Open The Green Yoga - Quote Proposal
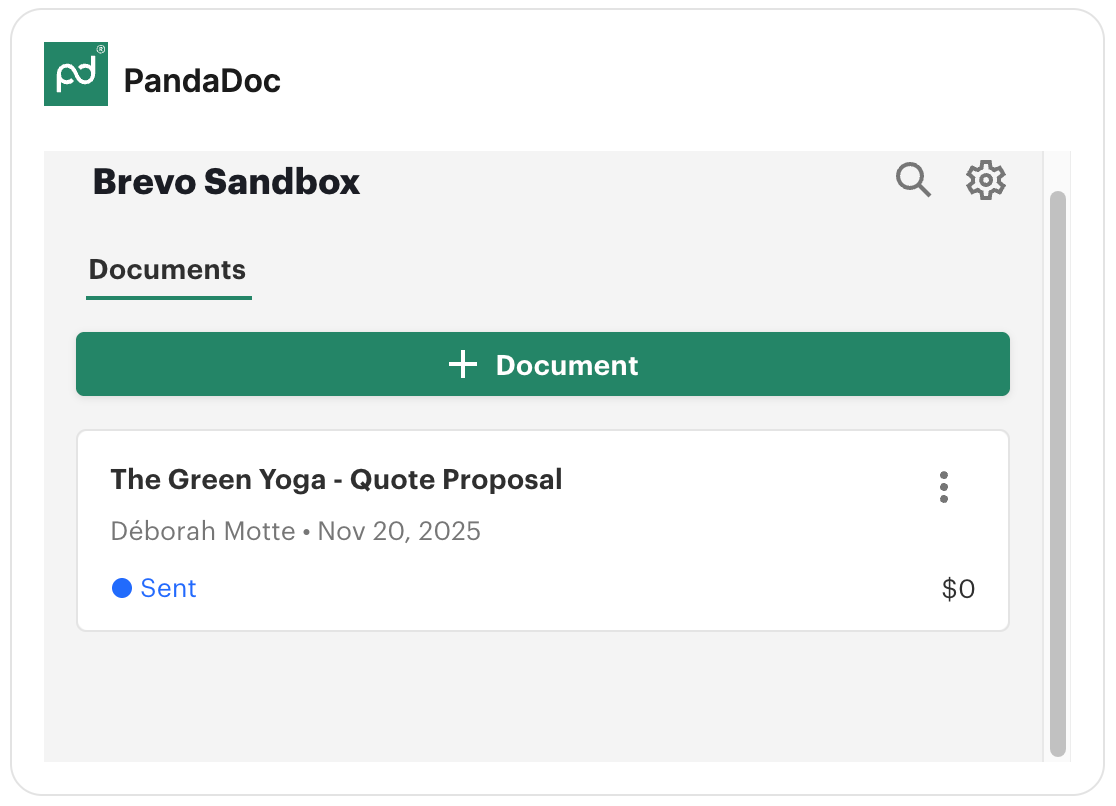 (336, 479)
